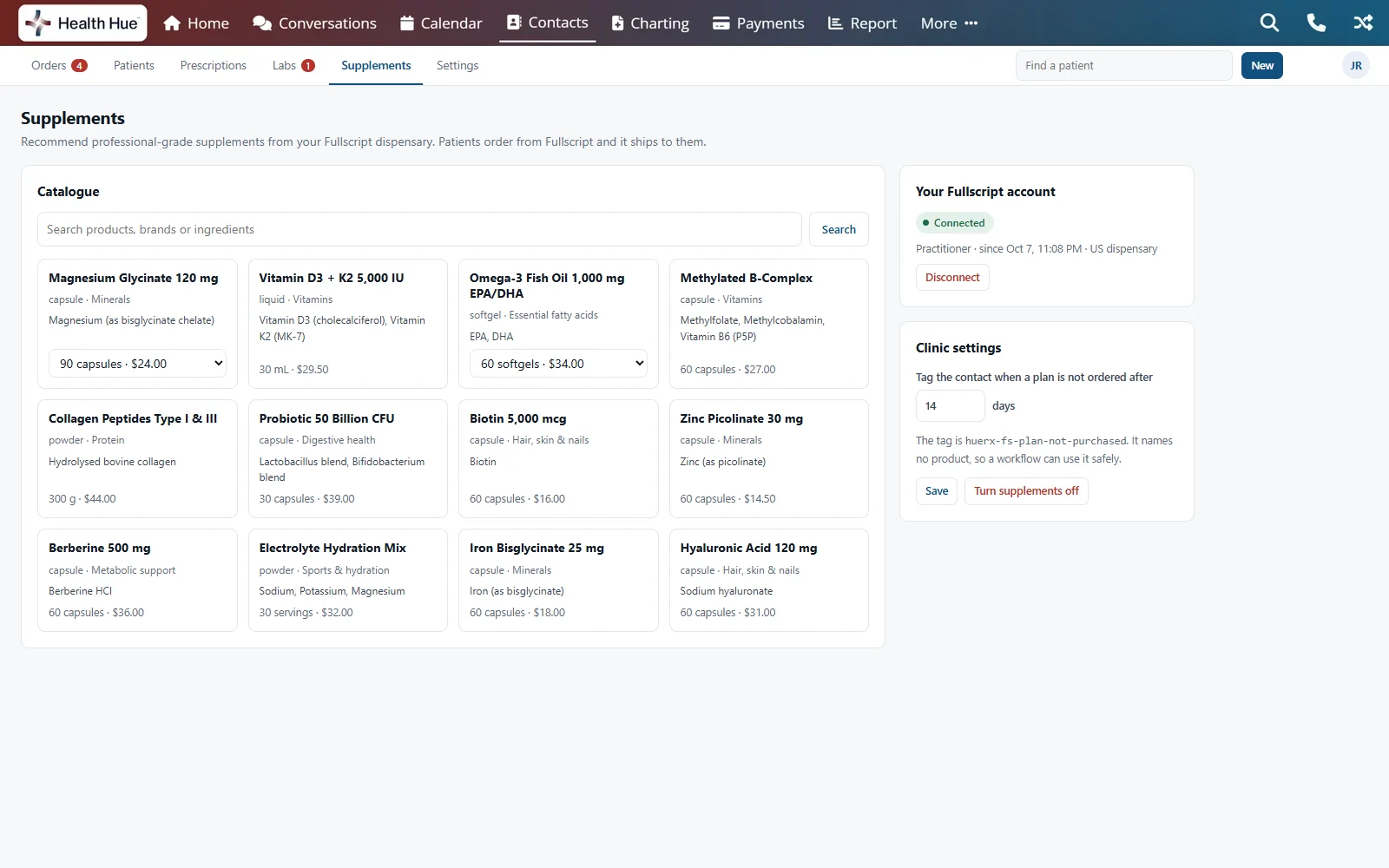Click the catalogue Search button
Image resolution: width=1389 pixels, height=868 pixels.
[x=839, y=229]
